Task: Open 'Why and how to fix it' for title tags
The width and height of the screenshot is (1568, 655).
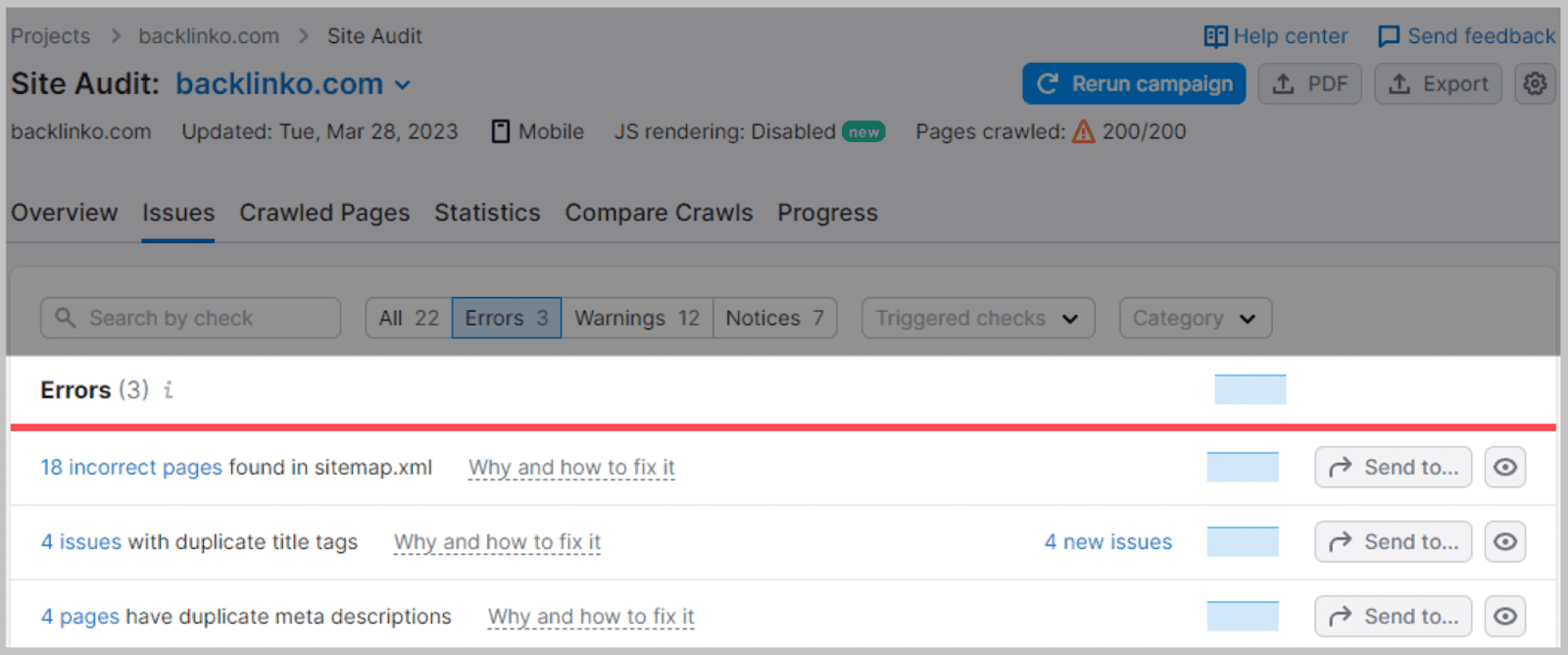Action: pos(497,542)
